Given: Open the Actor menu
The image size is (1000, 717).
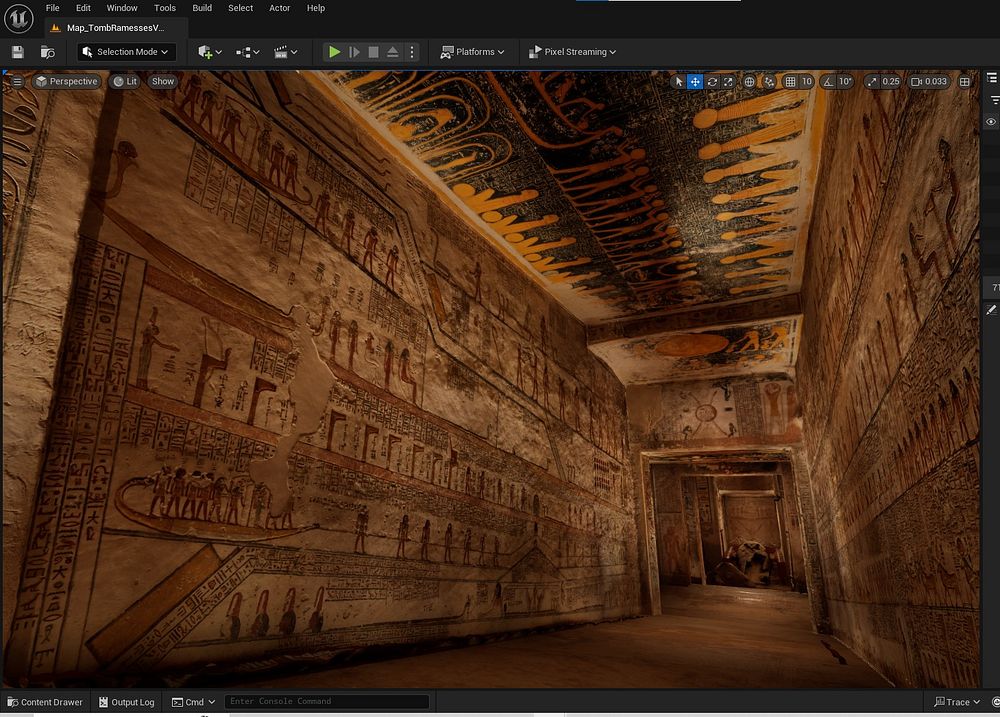Looking at the screenshot, I should 280,8.
